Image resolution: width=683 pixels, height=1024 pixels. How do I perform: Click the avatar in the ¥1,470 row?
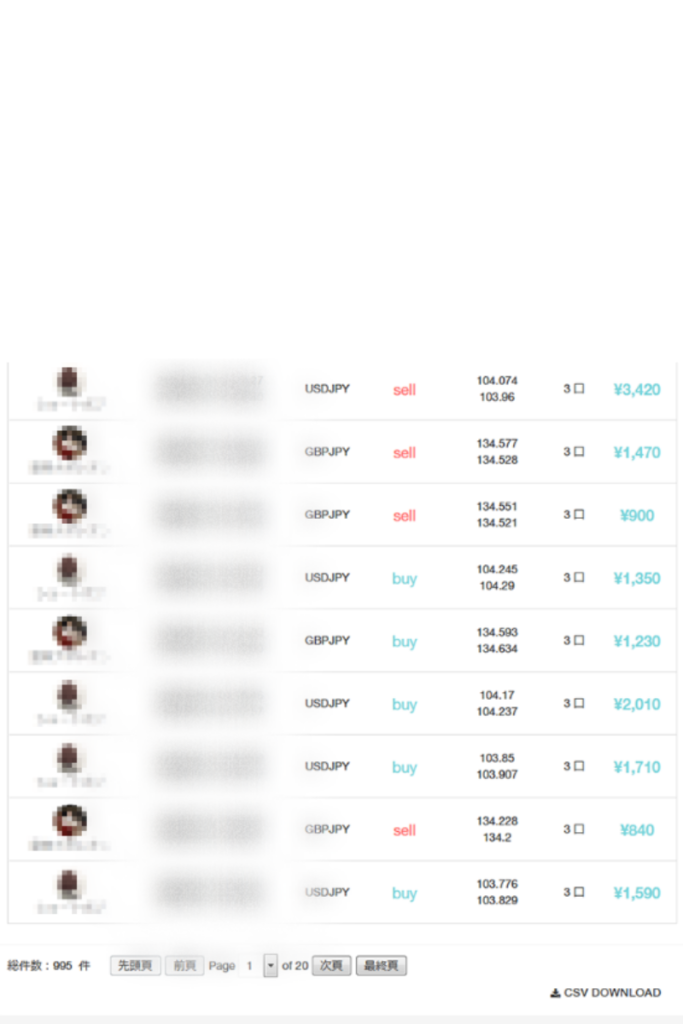69,443
